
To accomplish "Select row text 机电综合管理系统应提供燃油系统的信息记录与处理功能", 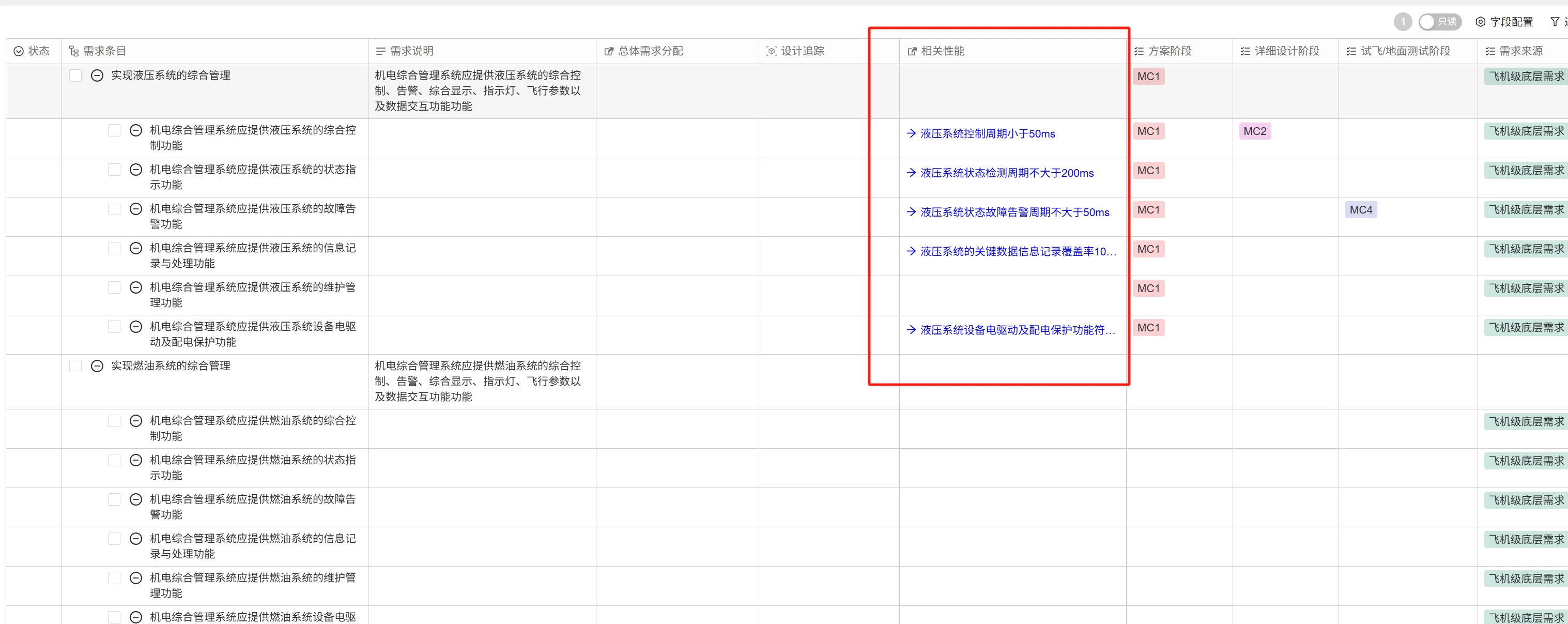I will coord(253,546).
